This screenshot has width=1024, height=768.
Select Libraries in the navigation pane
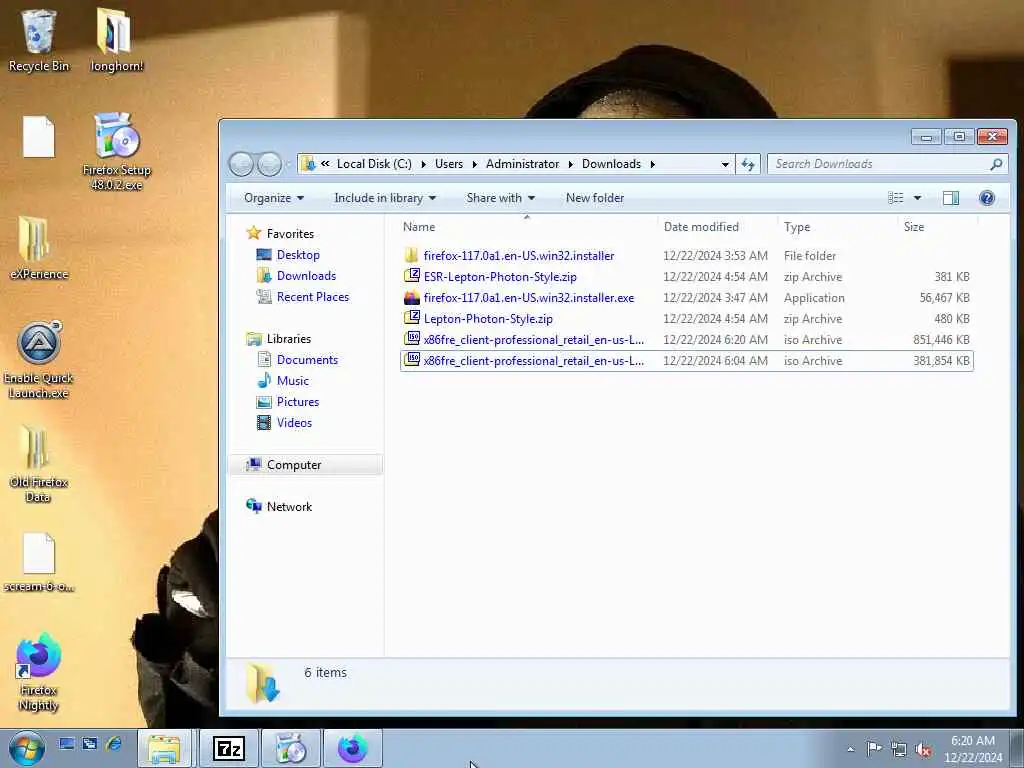pos(278,338)
